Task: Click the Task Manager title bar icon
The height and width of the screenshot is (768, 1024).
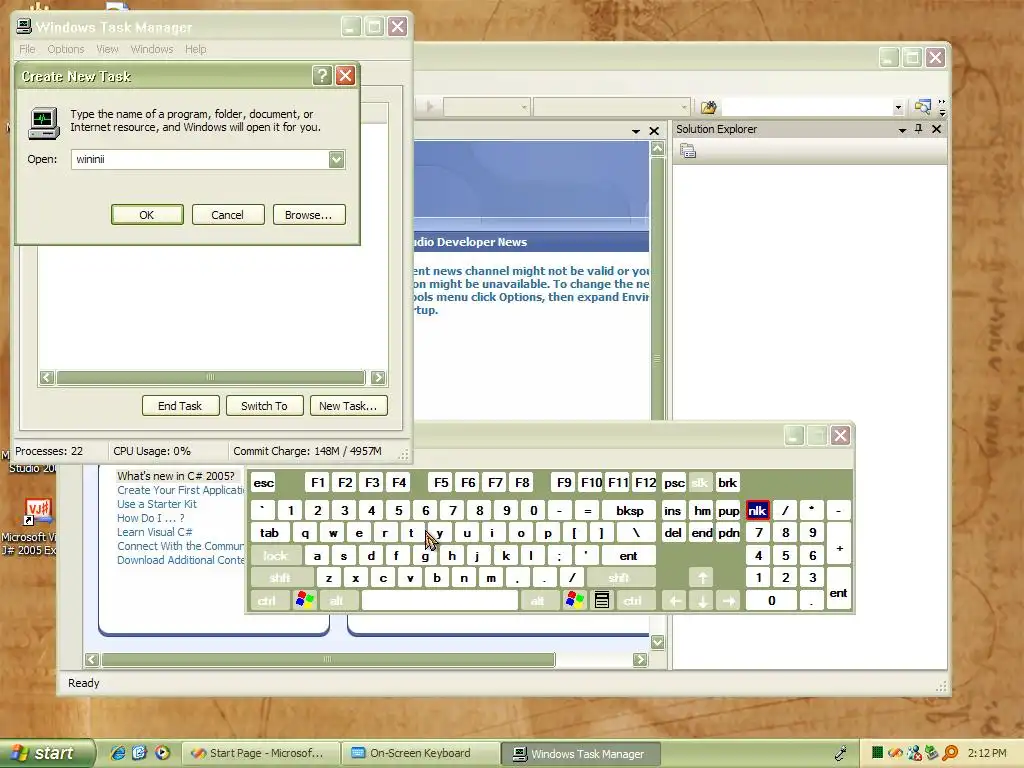Action: coord(24,26)
